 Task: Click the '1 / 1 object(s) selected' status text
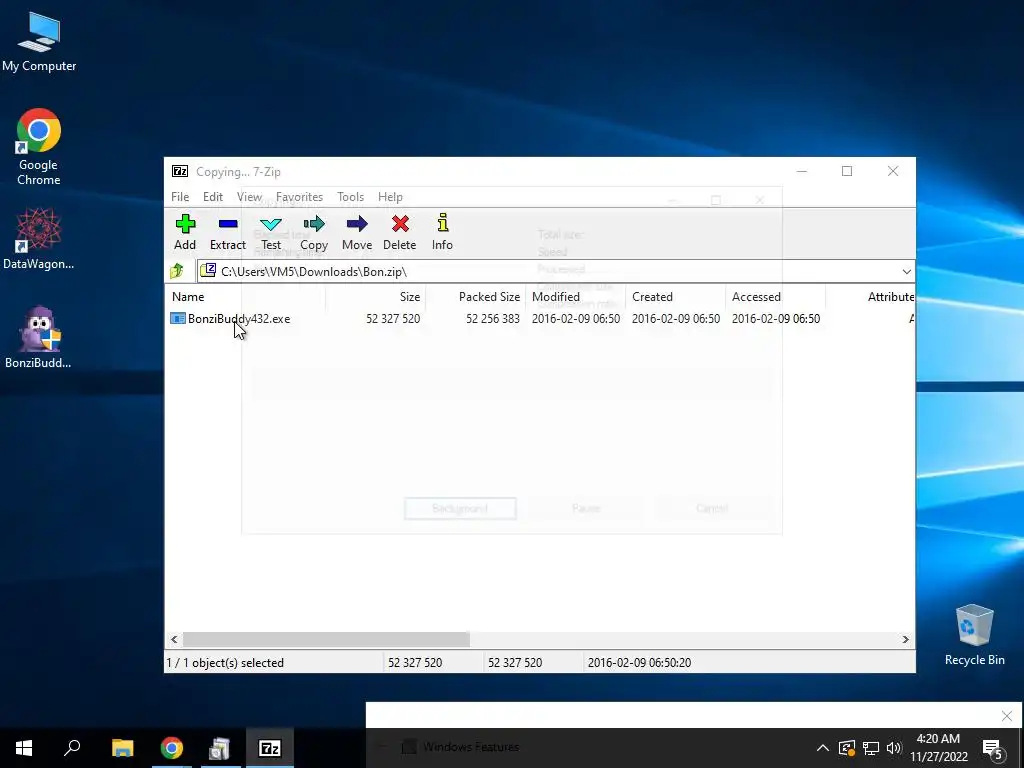tap(225, 663)
